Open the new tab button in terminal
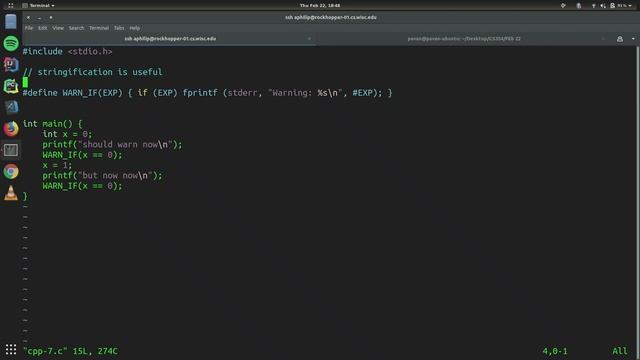Screen dimensions: 640x360 pyautogui.click(x=620, y=39)
